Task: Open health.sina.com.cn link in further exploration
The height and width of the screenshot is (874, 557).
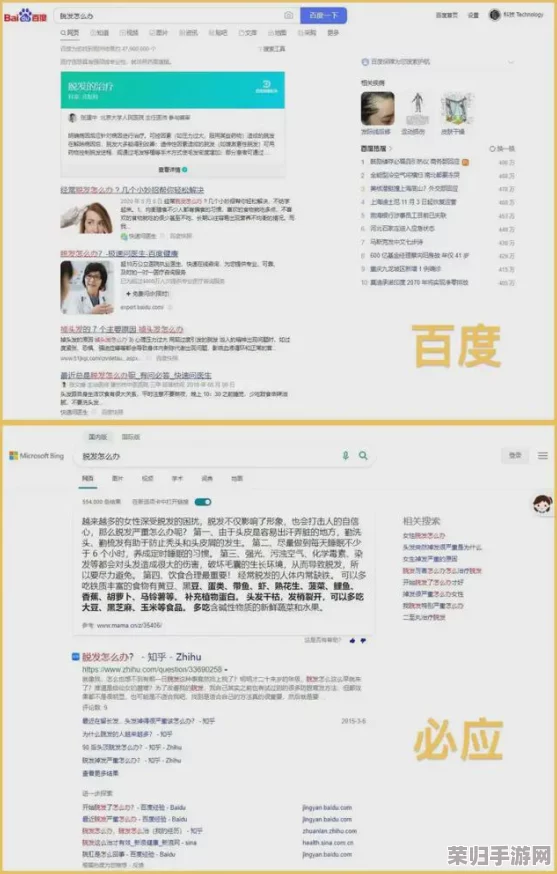Action: point(327,842)
